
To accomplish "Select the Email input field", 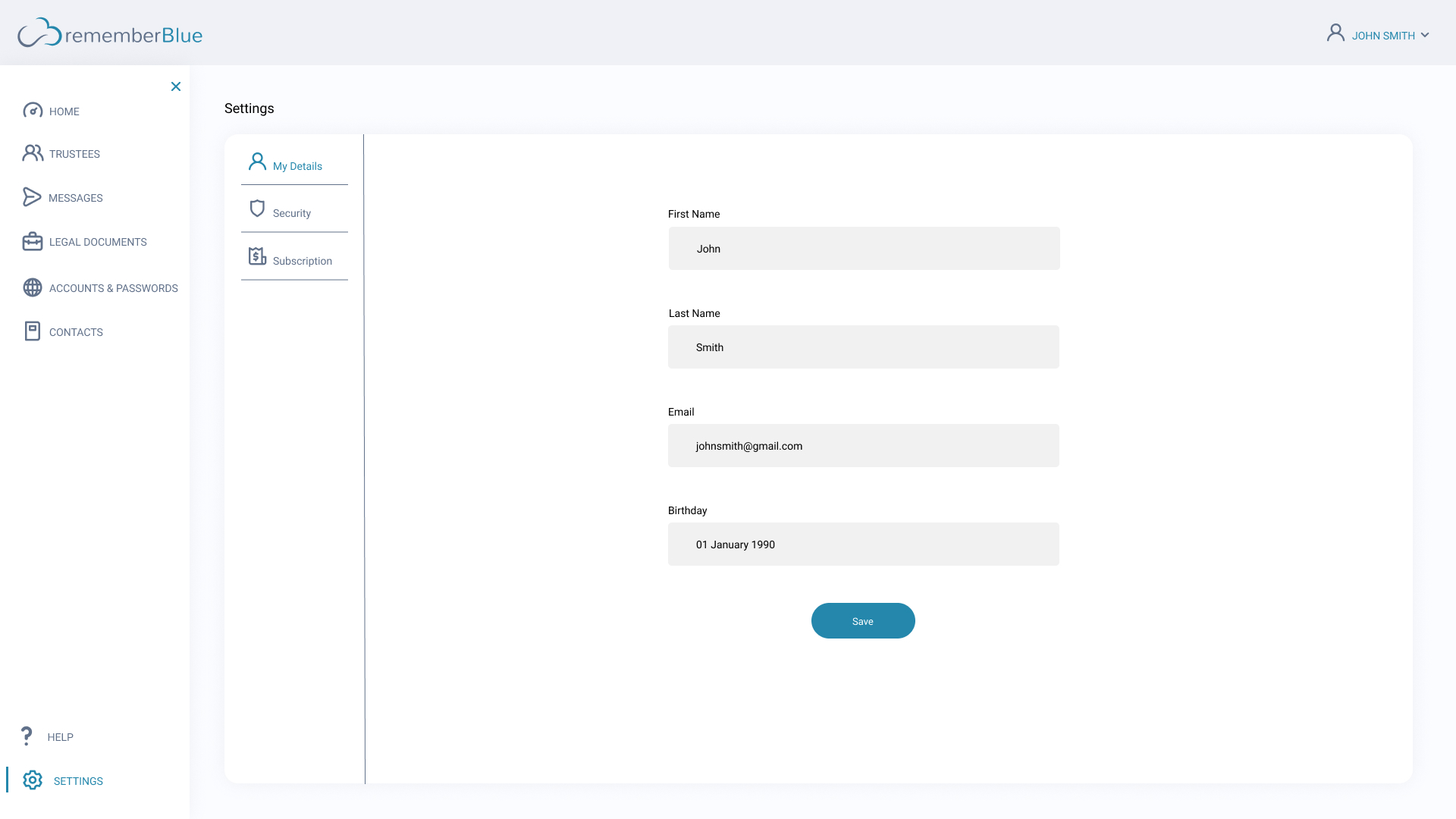I will (x=863, y=446).
